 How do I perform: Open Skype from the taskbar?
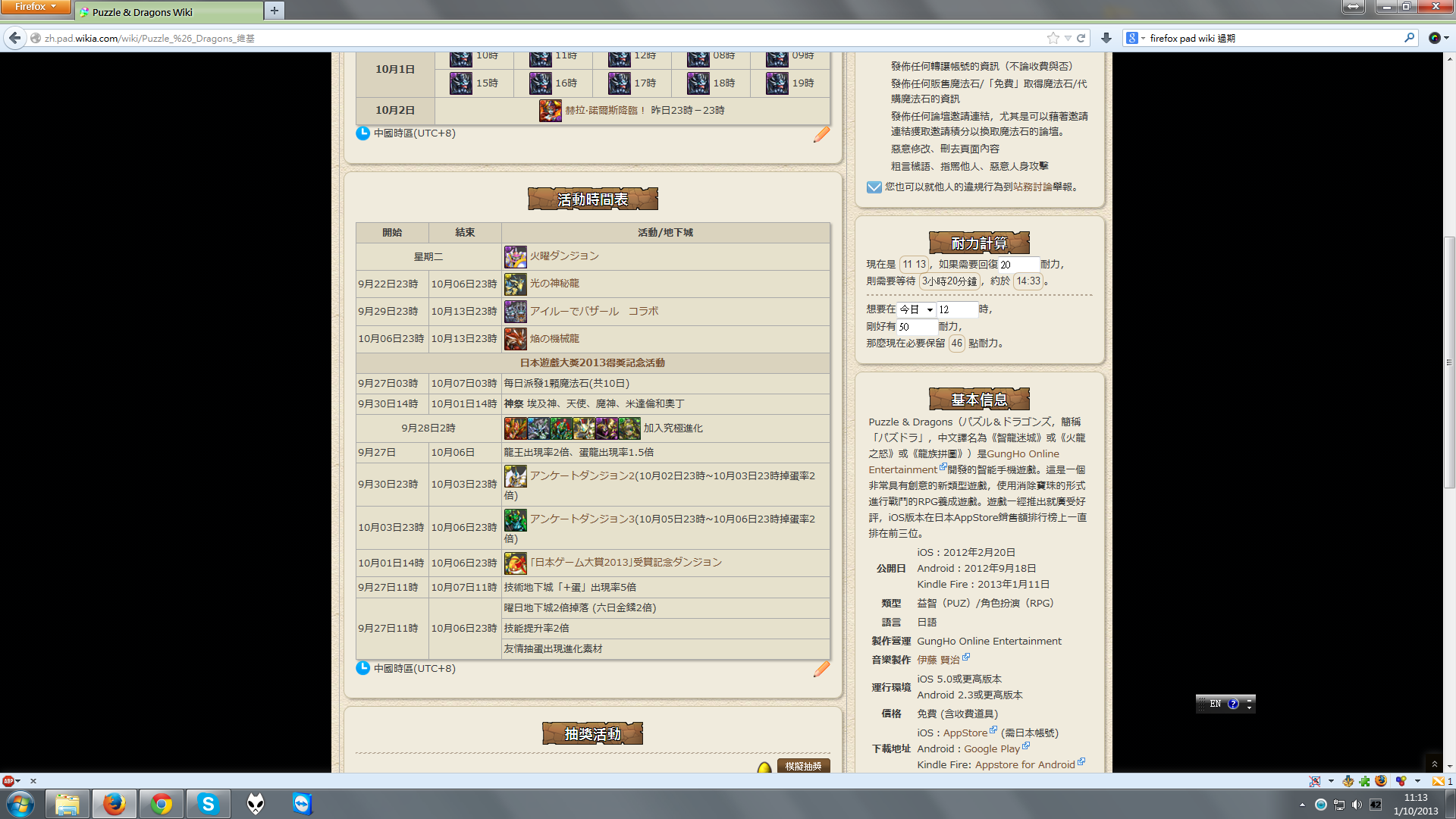[x=208, y=804]
